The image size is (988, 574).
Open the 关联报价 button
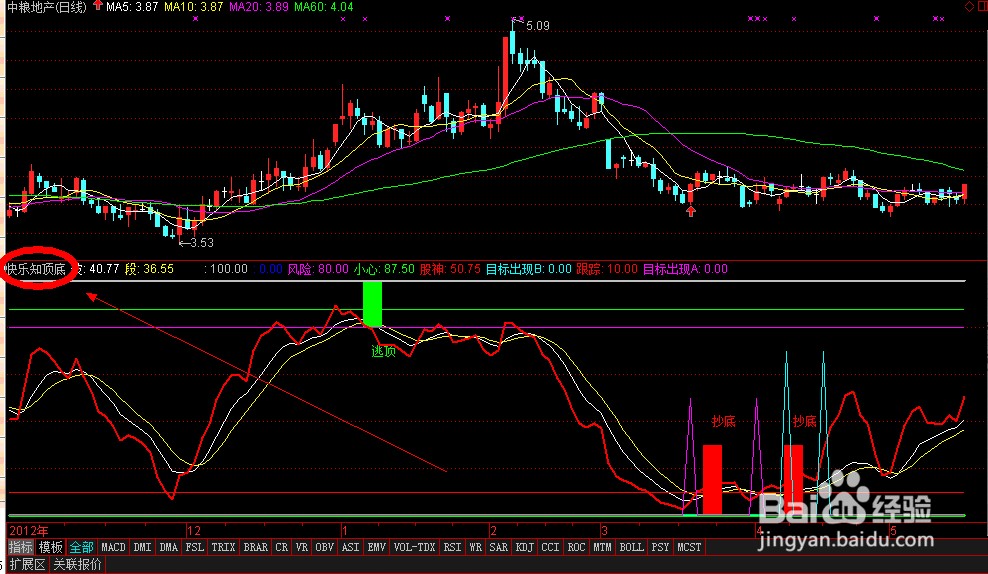pyautogui.click(x=77, y=564)
